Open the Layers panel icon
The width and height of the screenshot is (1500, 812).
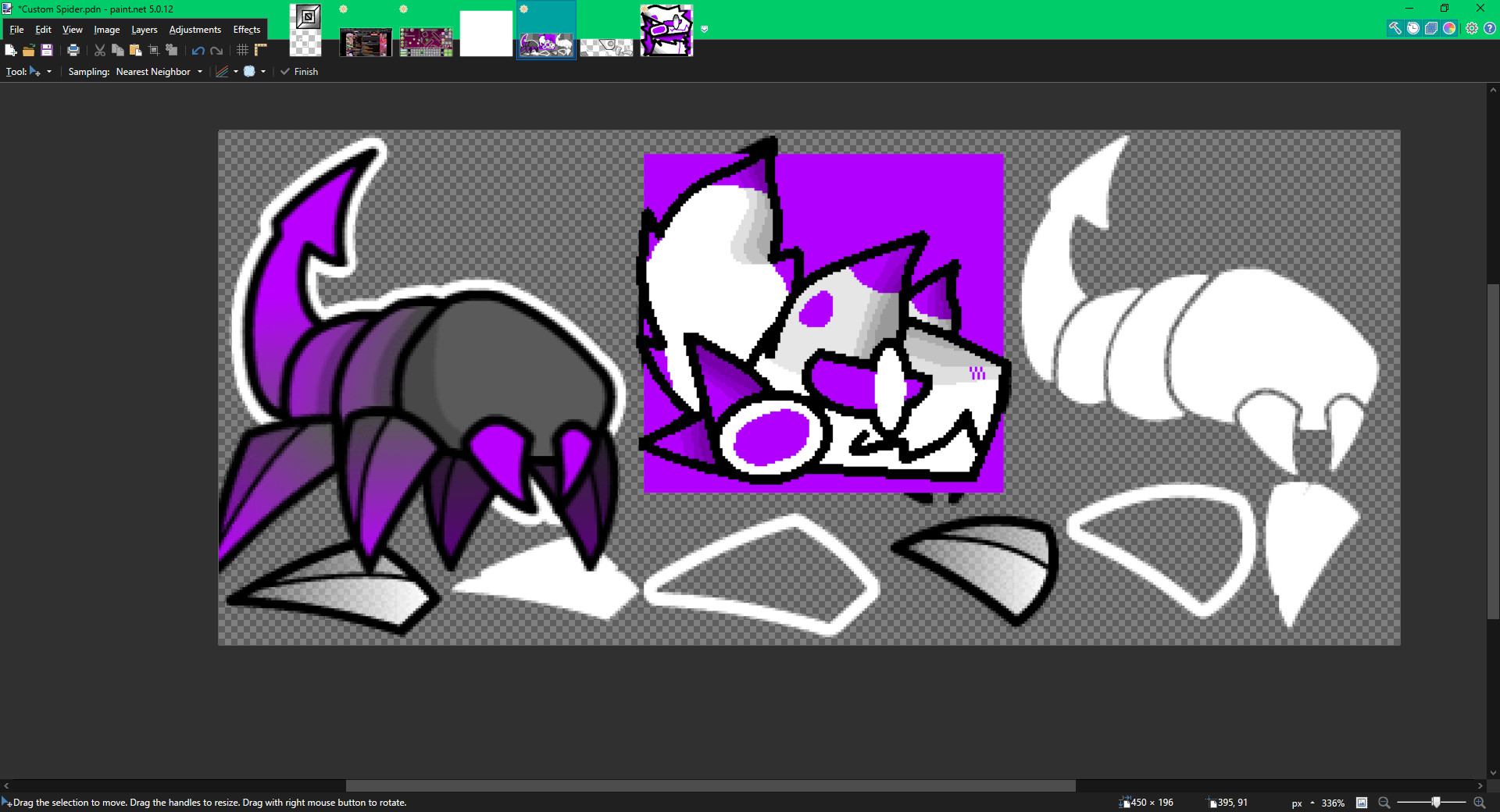(x=1430, y=28)
